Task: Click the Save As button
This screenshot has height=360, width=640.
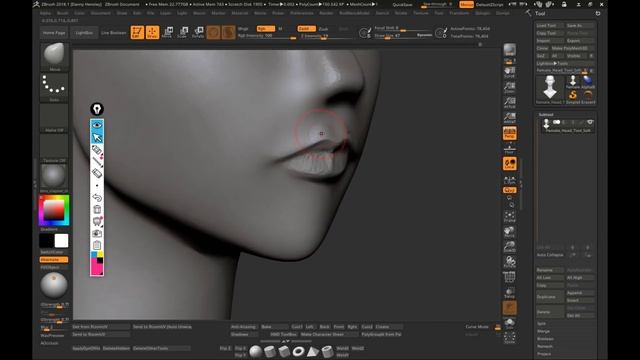Action: click(x=580, y=26)
